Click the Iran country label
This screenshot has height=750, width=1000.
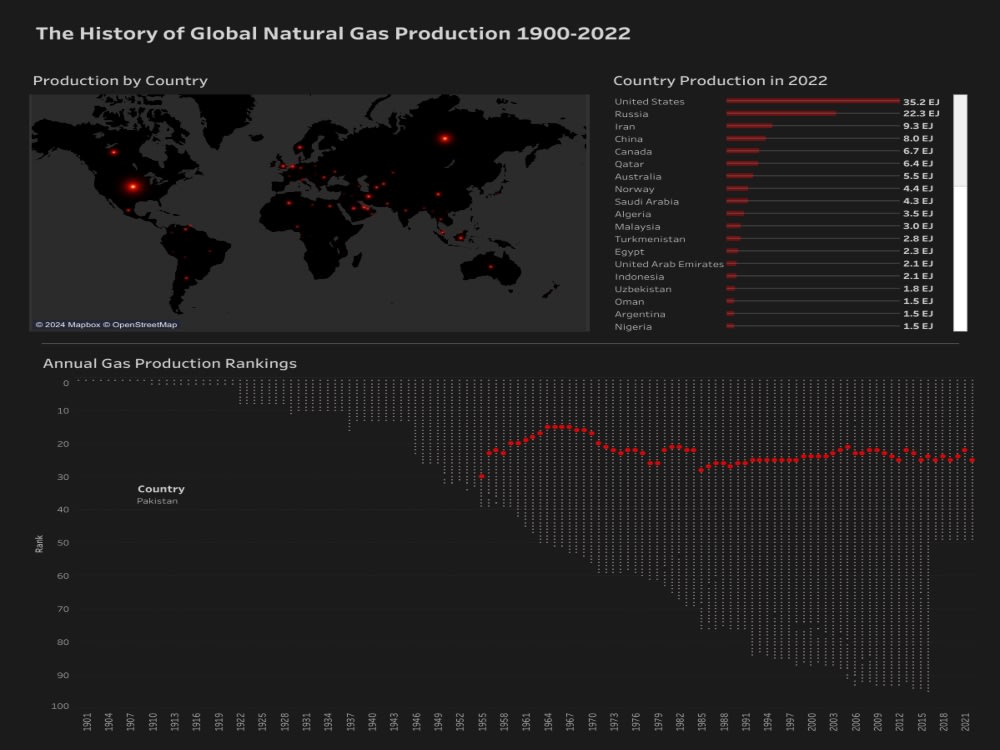tap(624, 126)
